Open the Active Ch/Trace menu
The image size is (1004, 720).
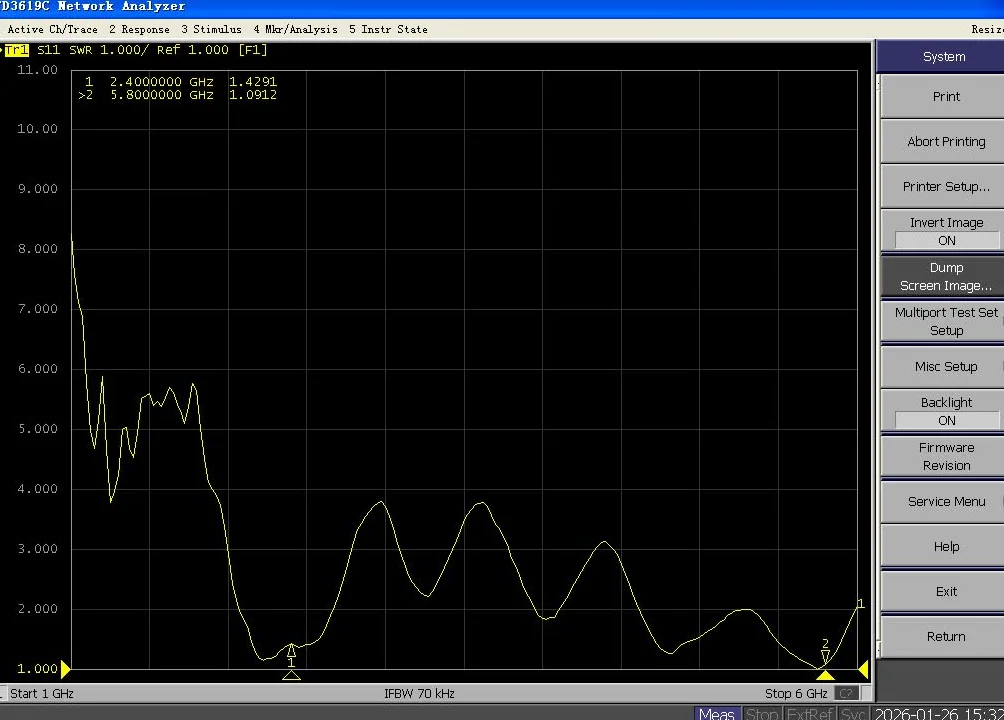(53, 29)
